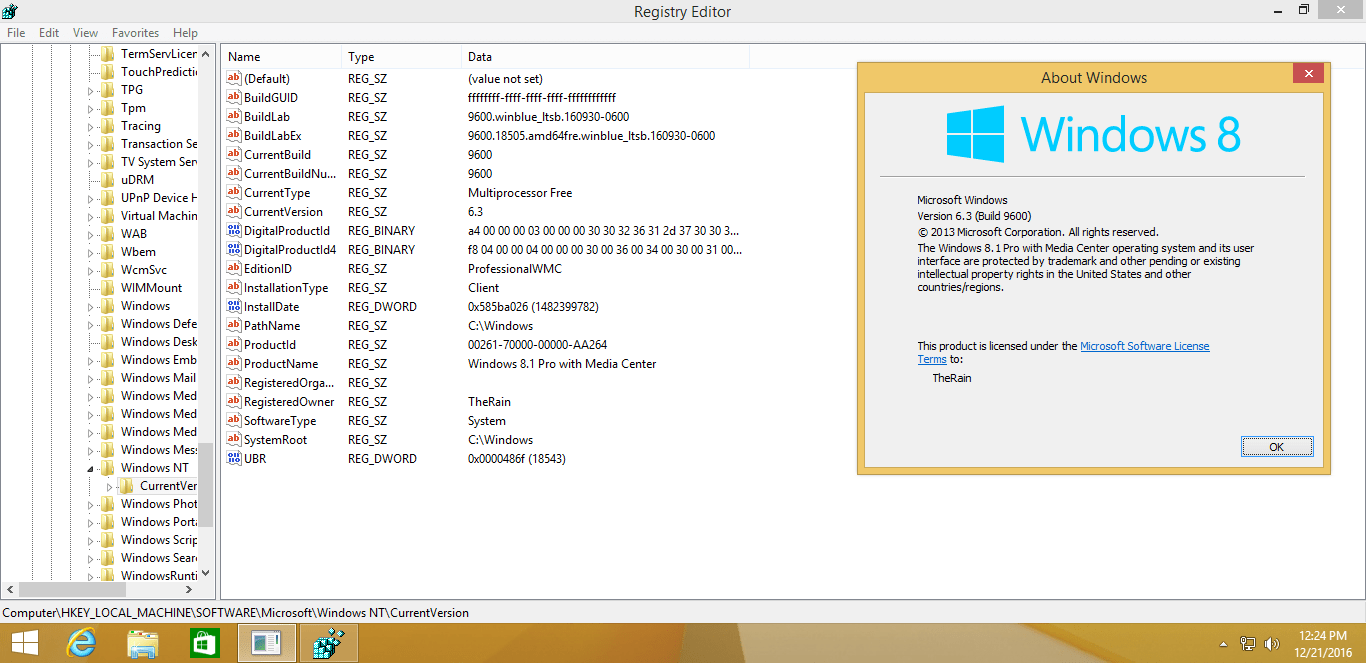
Task: Open File Explorer from taskbar
Action: (x=143, y=643)
